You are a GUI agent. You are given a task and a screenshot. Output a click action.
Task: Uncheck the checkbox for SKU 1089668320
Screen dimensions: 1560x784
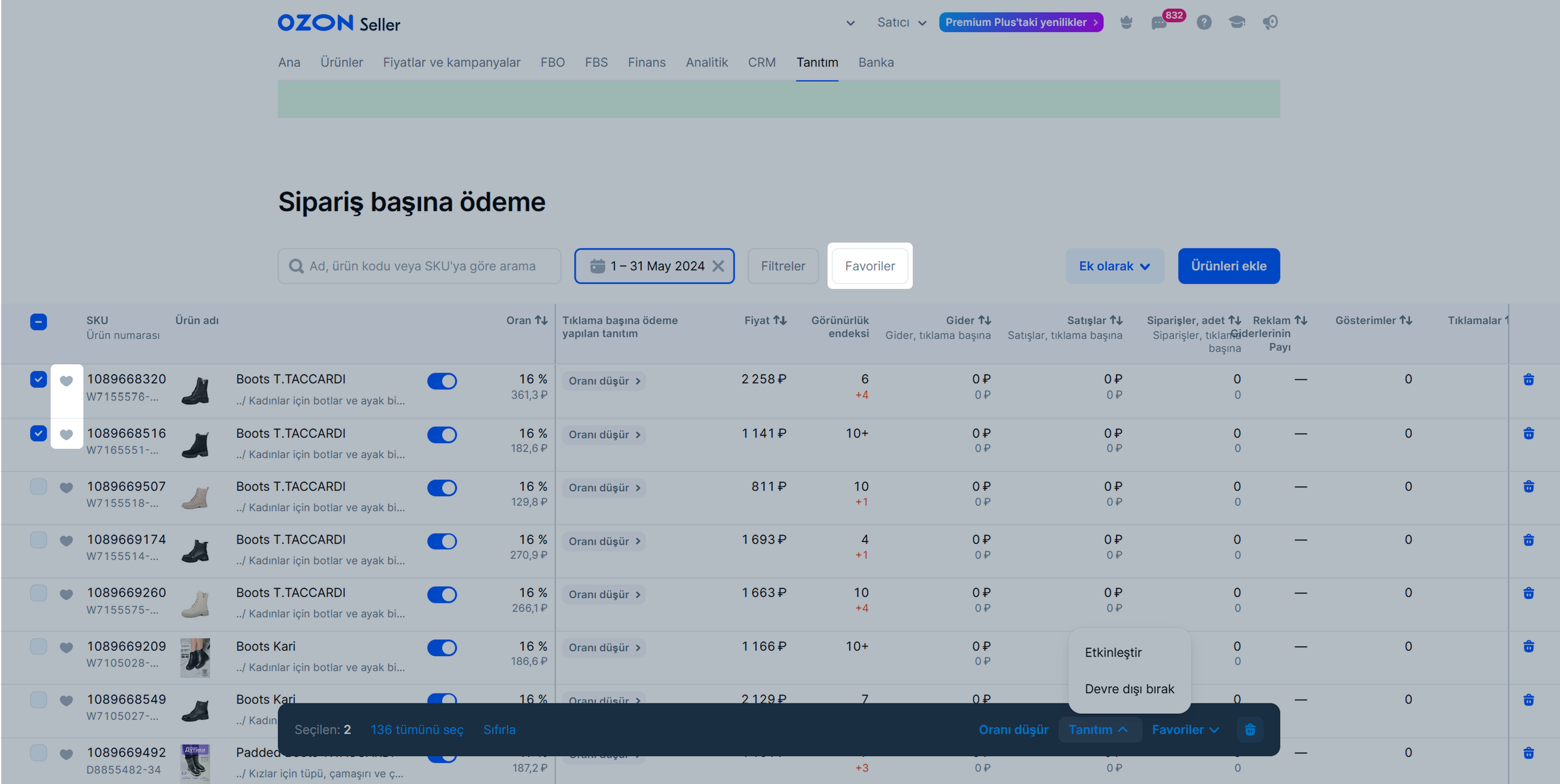tap(38, 380)
